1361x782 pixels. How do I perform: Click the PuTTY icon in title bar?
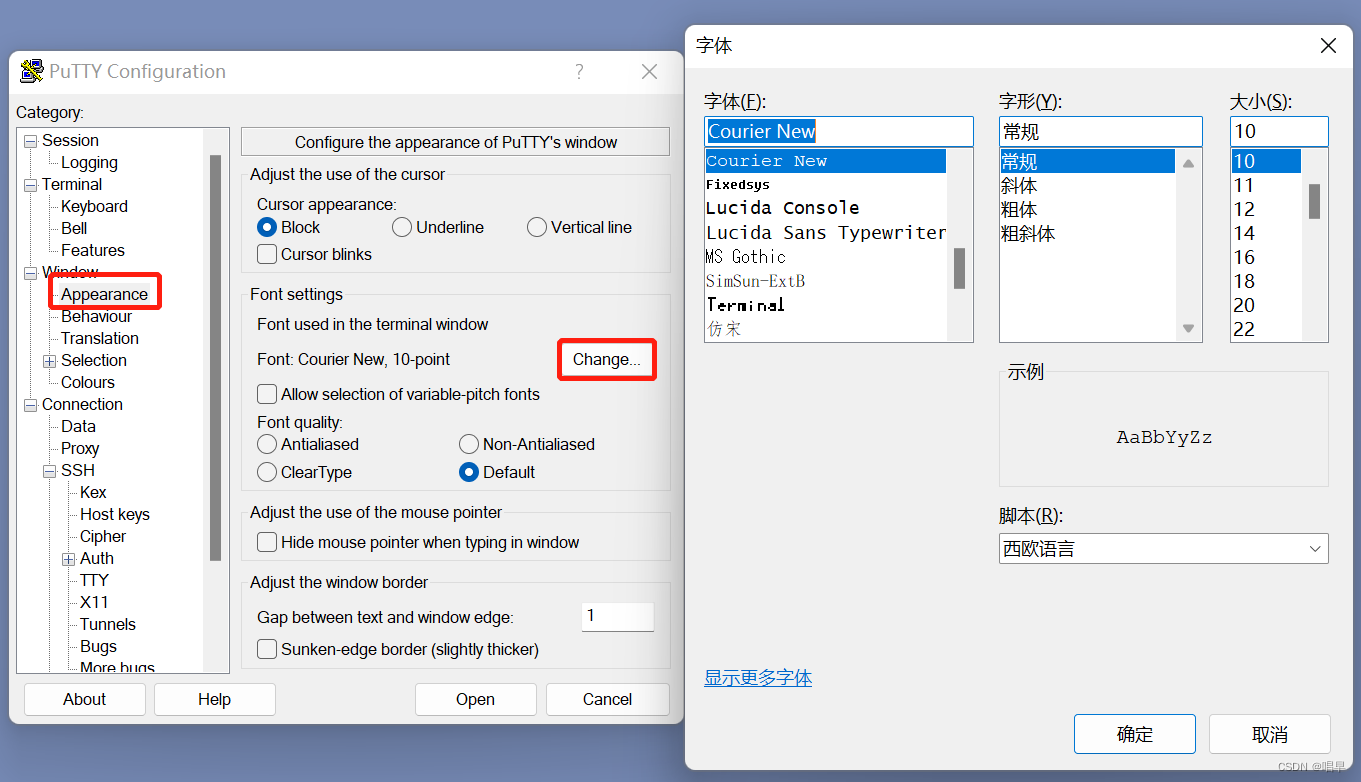(32, 71)
